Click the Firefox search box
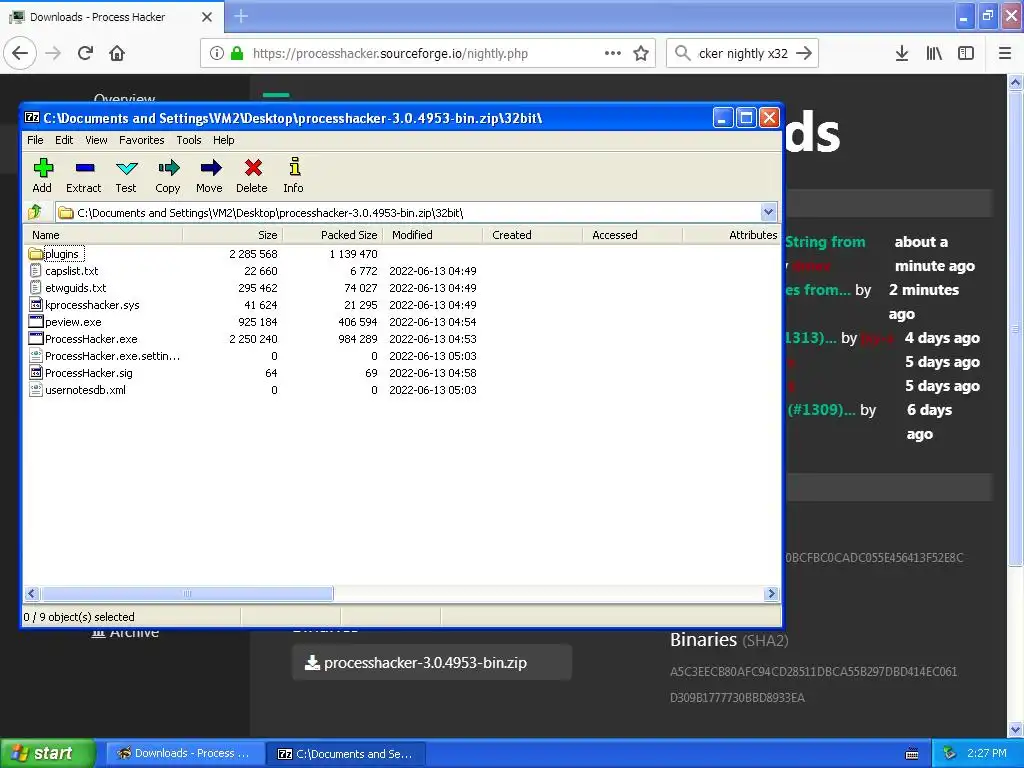 click(744, 54)
